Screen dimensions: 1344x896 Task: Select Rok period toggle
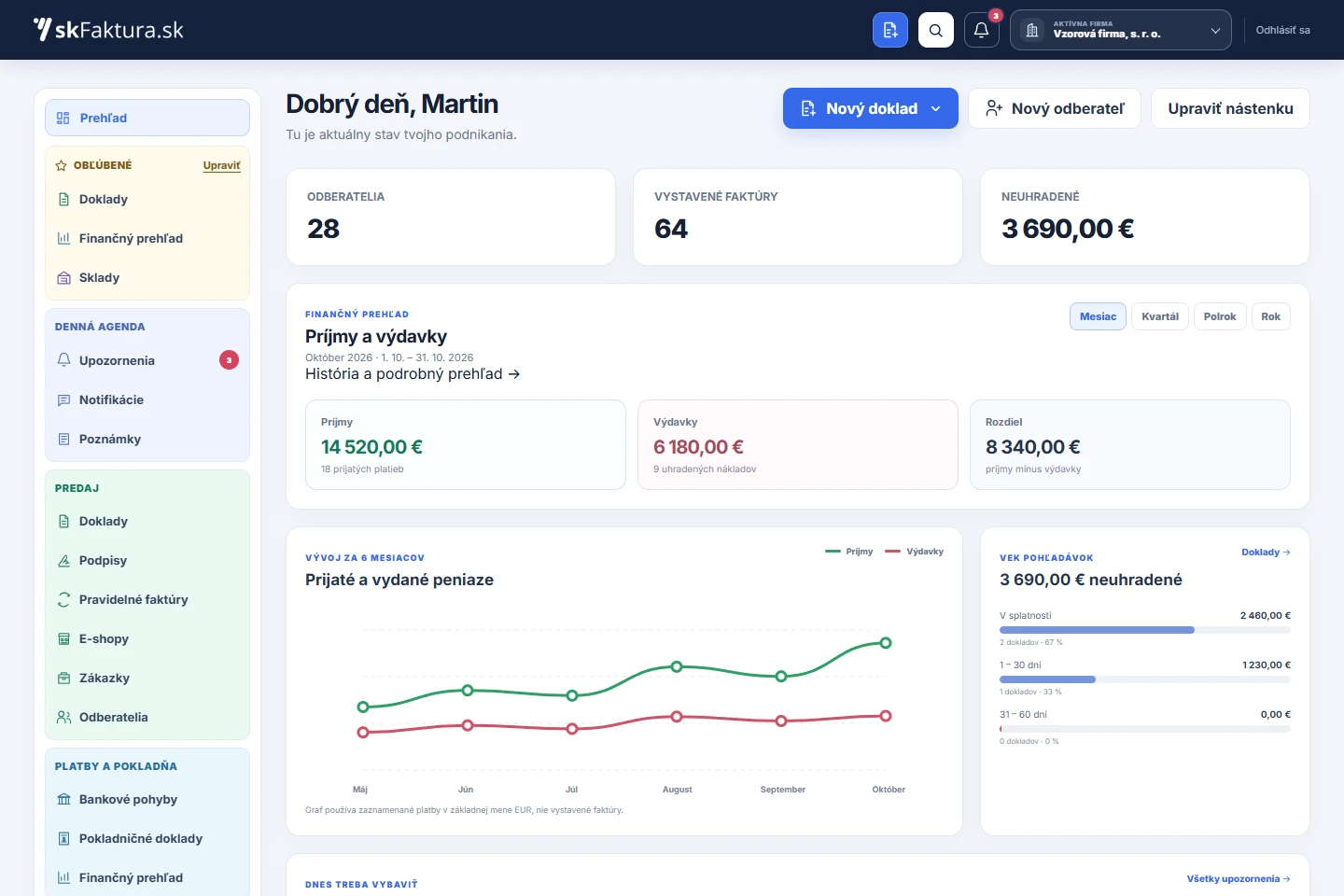point(1270,316)
